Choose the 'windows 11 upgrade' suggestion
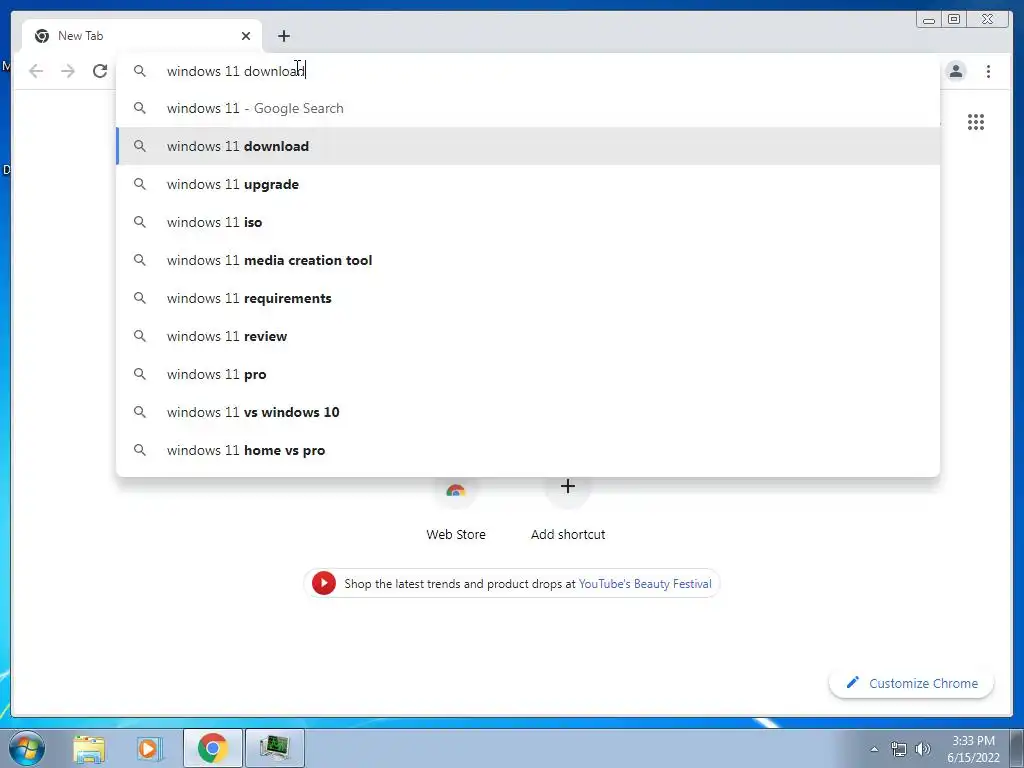 tap(528, 184)
